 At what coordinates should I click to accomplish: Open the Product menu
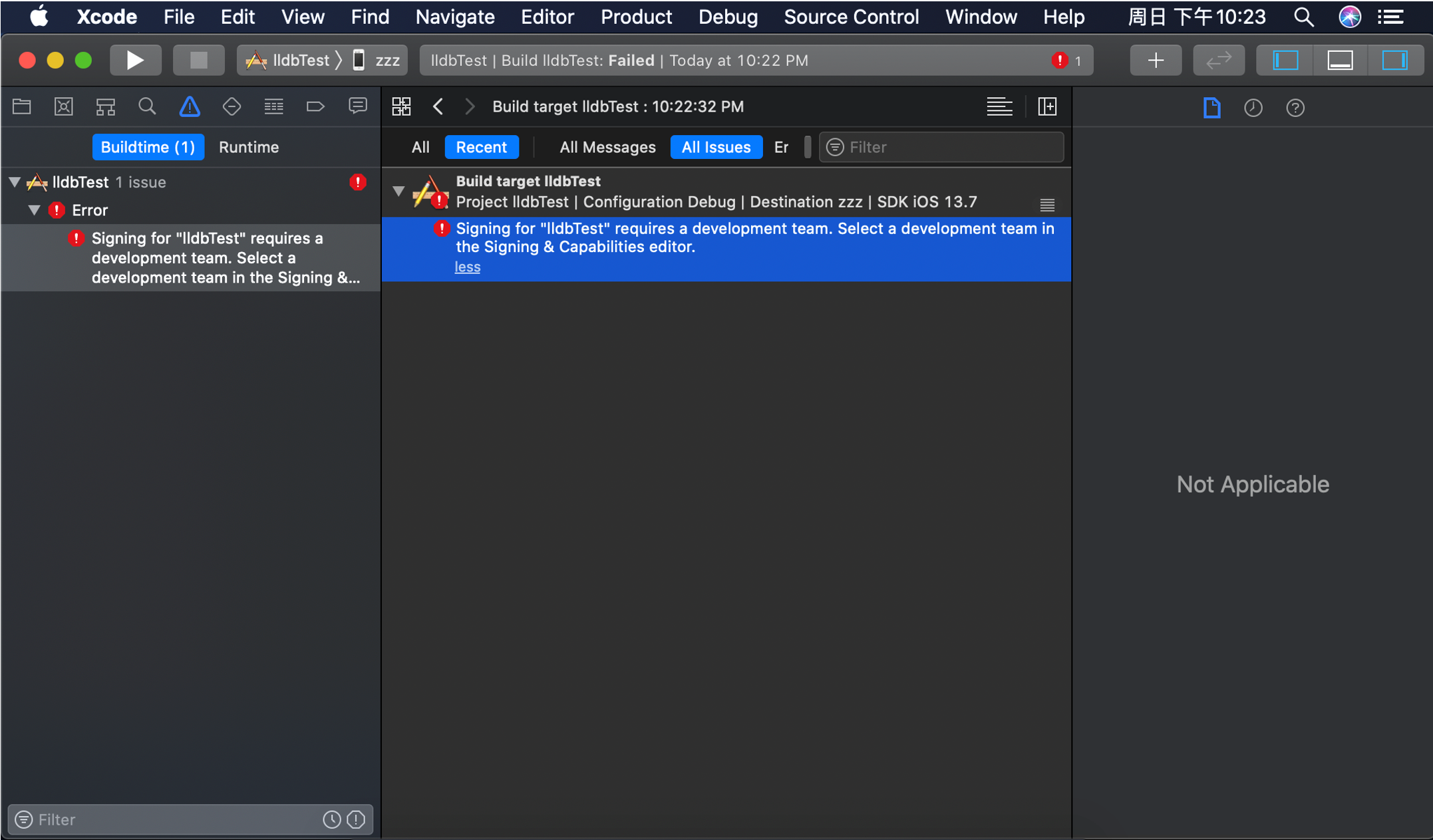636,17
